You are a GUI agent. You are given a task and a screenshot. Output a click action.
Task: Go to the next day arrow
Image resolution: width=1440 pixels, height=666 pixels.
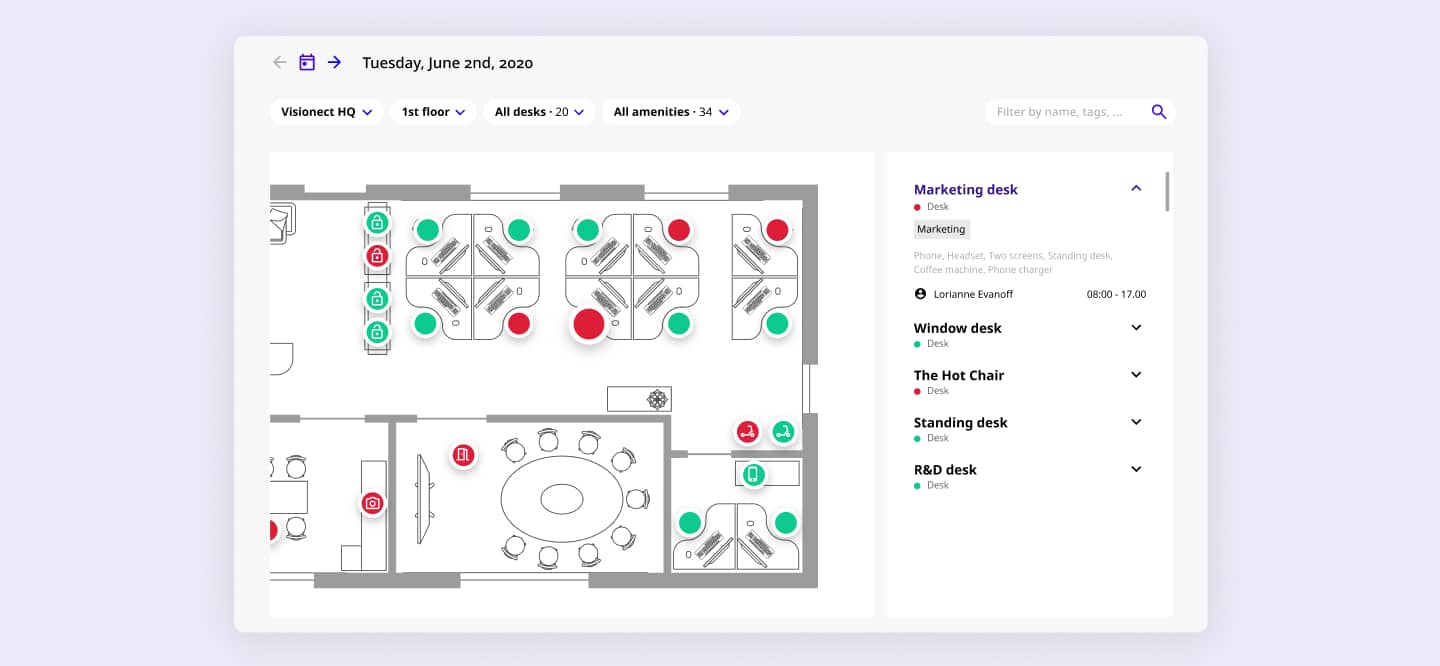[x=335, y=62]
